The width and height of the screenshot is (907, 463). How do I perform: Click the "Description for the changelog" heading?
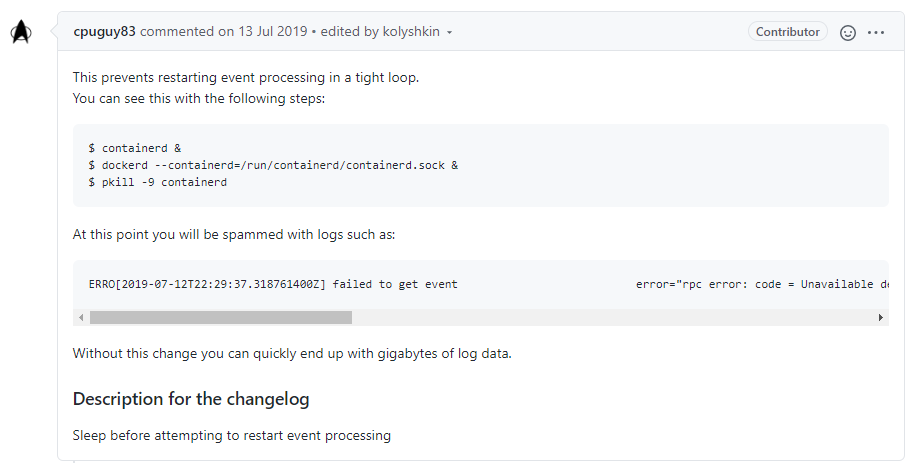pyautogui.click(x=191, y=399)
